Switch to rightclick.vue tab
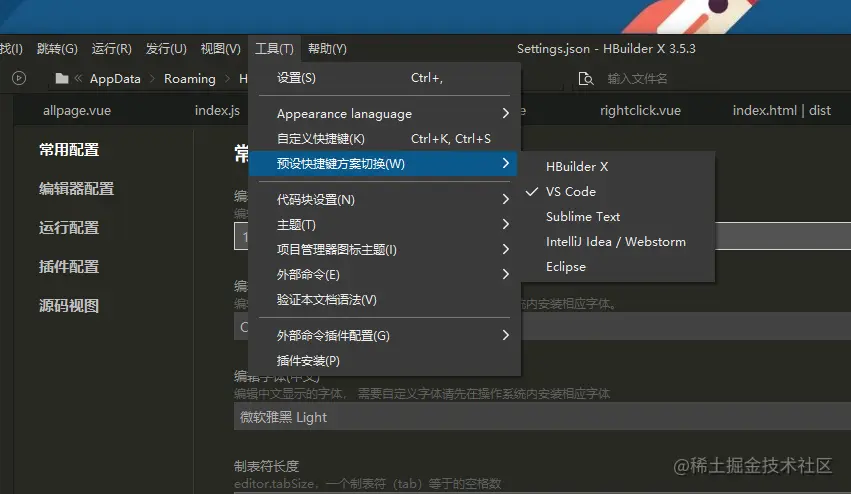This screenshot has width=851, height=494. [640, 110]
